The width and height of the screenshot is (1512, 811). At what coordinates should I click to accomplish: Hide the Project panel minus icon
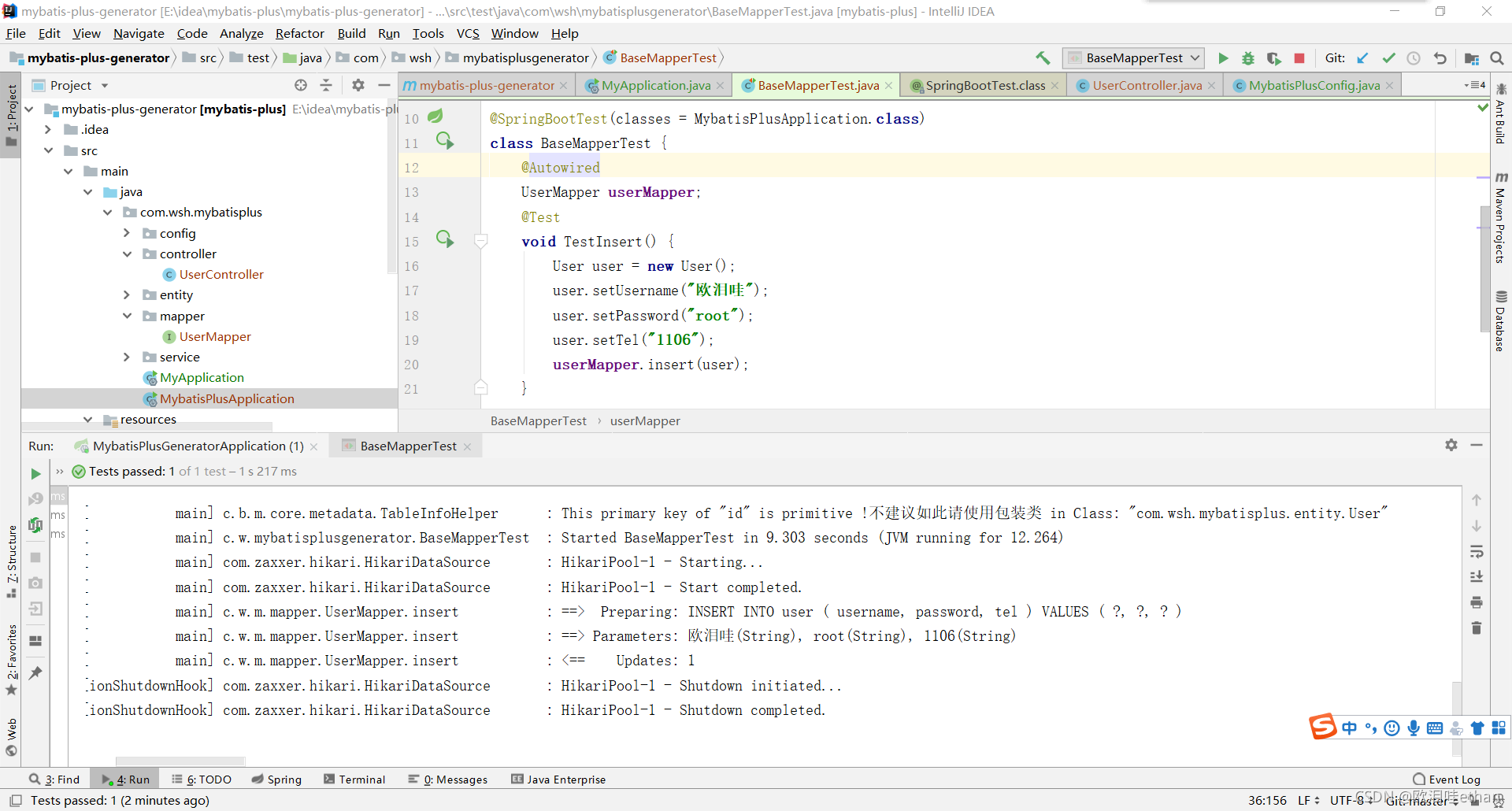point(384,85)
